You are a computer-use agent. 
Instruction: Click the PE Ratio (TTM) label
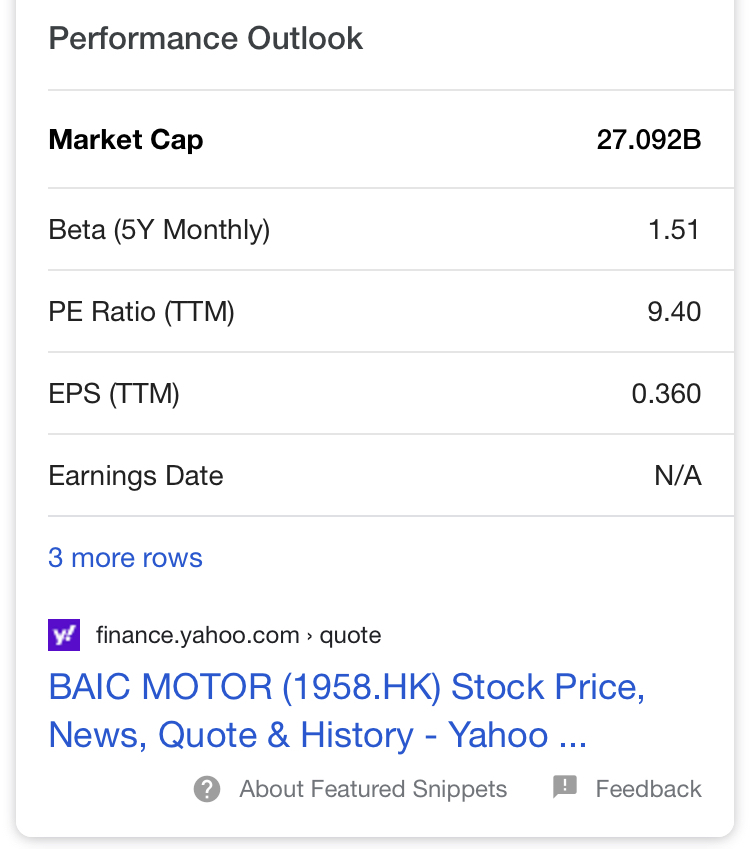click(141, 312)
